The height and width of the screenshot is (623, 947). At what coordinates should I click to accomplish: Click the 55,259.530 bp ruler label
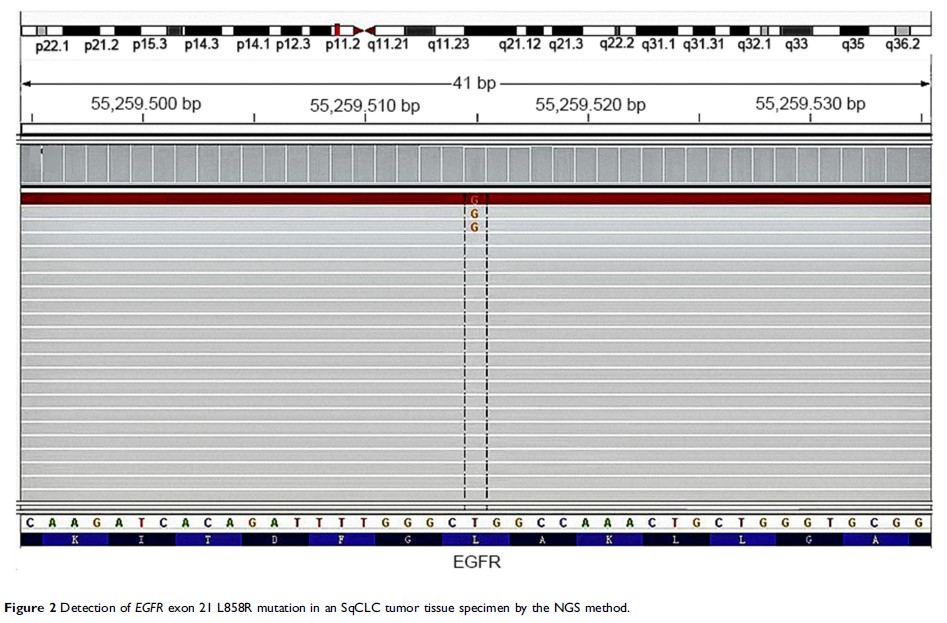pos(810,104)
